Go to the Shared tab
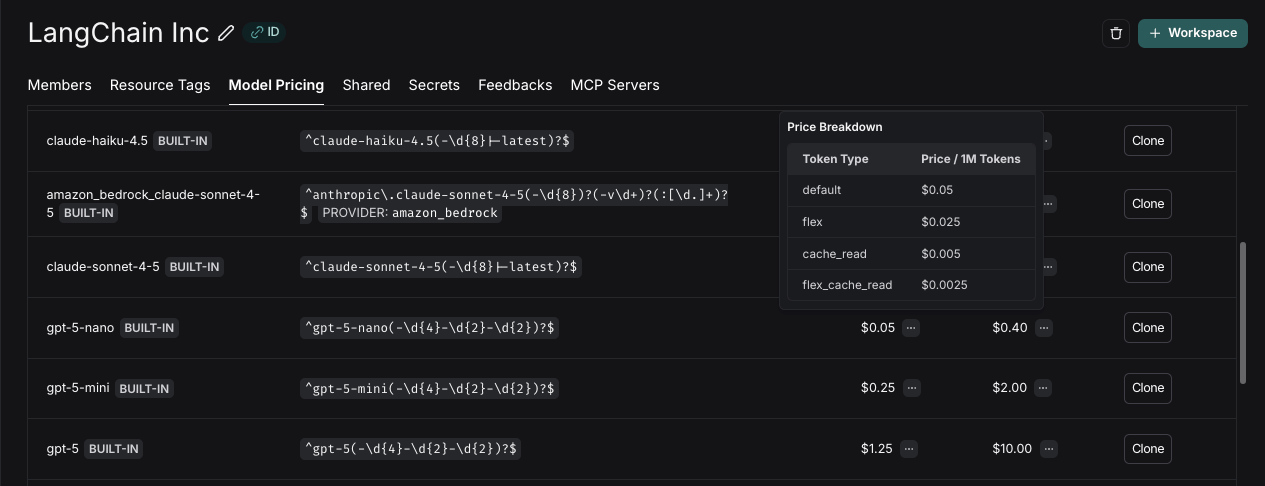 coord(366,85)
